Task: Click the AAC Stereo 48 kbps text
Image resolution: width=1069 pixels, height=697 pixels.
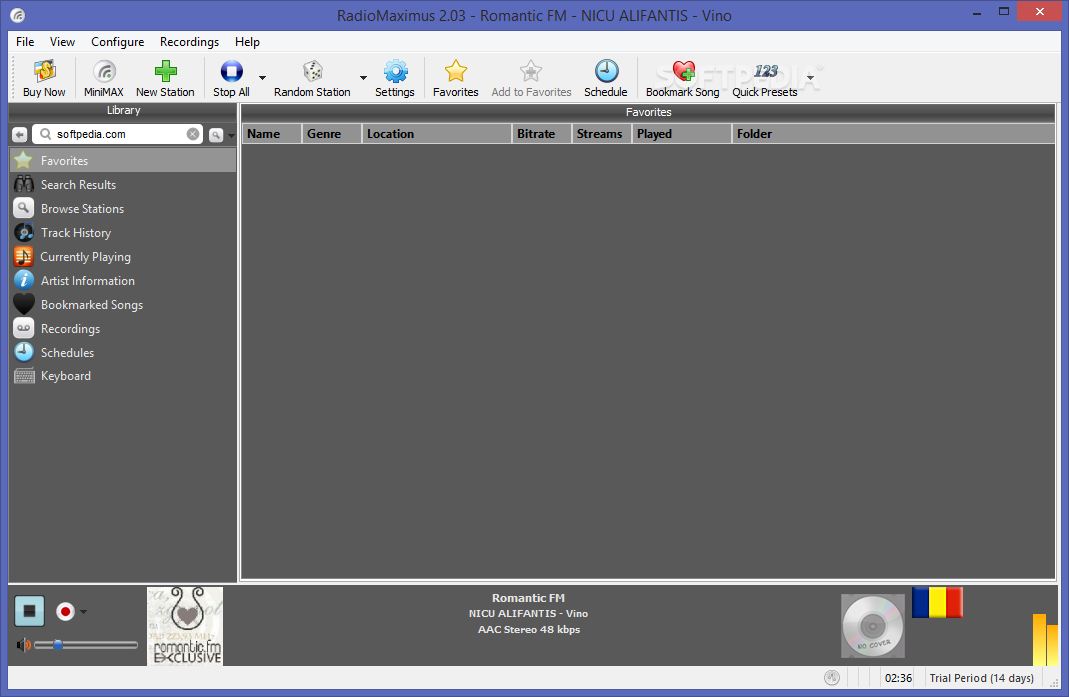Action: pos(529,629)
